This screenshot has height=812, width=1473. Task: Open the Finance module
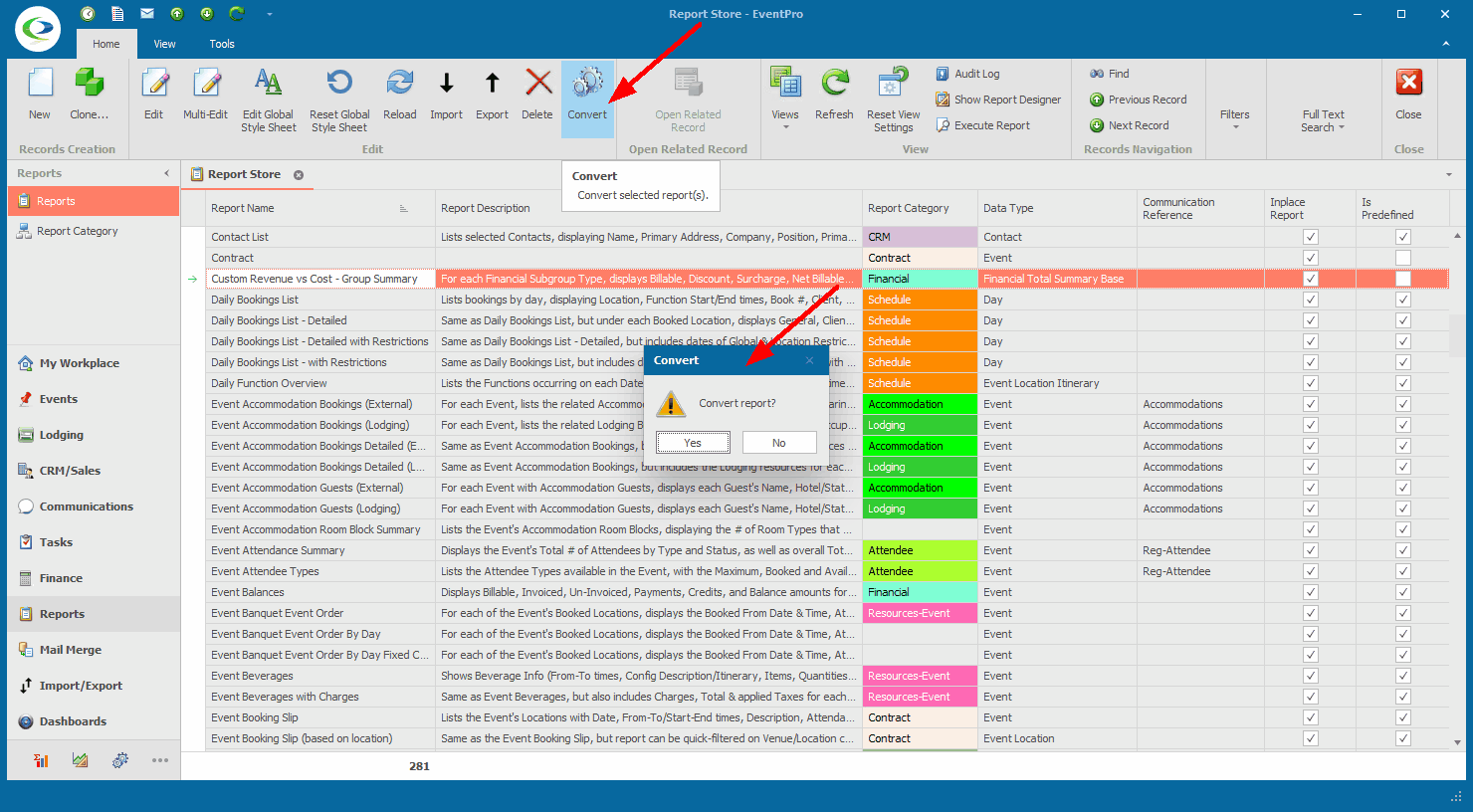tap(94, 578)
